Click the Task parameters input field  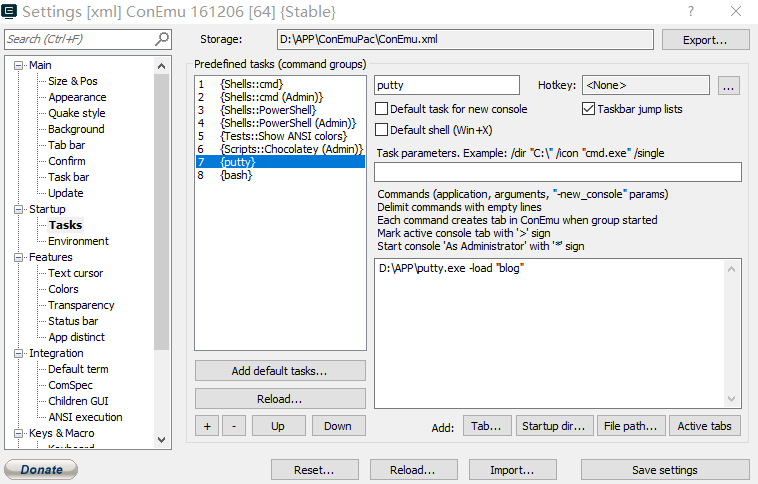click(x=557, y=172)
